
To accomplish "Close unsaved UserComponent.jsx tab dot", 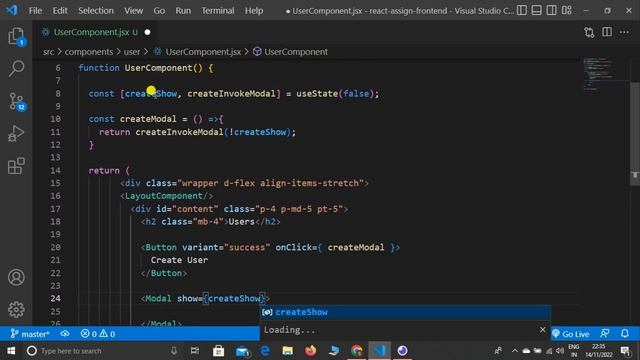I will [x=147, y=32].
